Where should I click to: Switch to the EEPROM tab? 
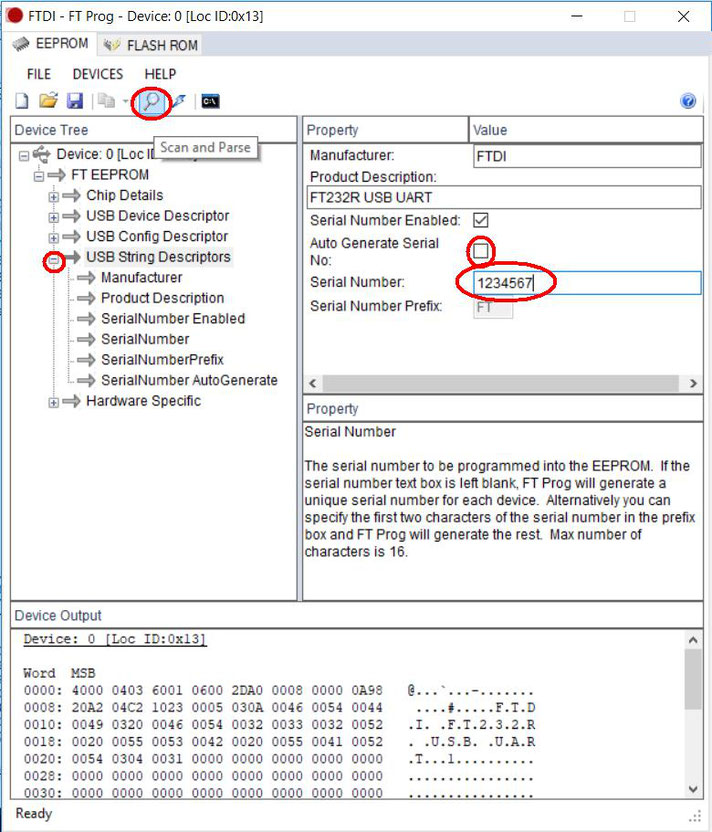pyautogui.click(x=51, y=44)
